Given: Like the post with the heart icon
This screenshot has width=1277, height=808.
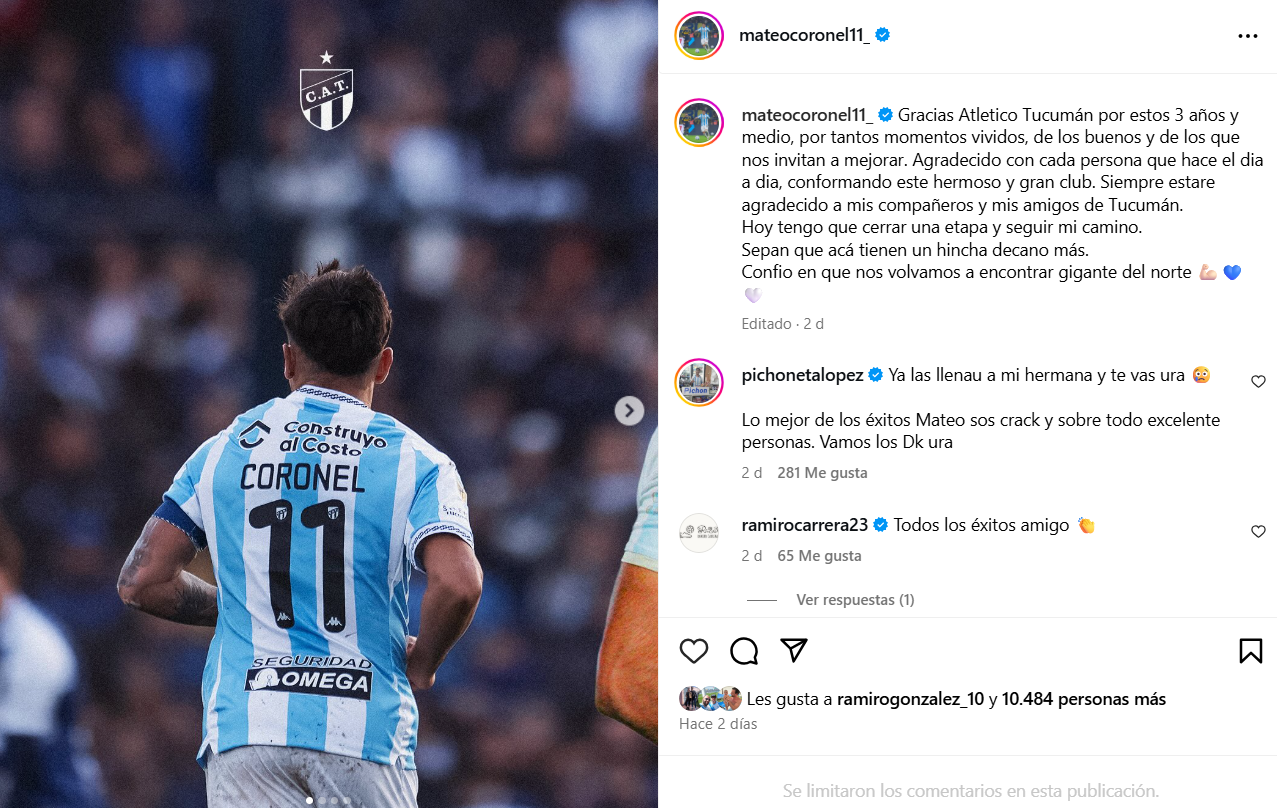Looking at the screenshot, I should (x=694, y=651).
